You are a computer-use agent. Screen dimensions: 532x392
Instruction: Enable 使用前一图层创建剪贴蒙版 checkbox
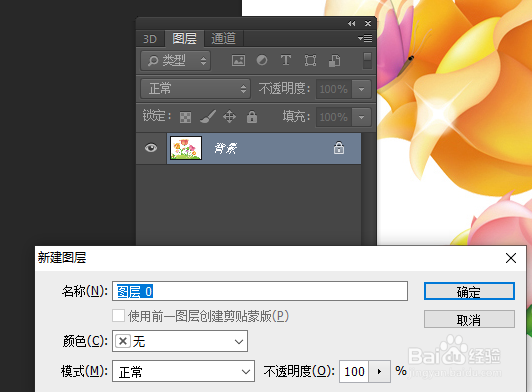[118, 316]
